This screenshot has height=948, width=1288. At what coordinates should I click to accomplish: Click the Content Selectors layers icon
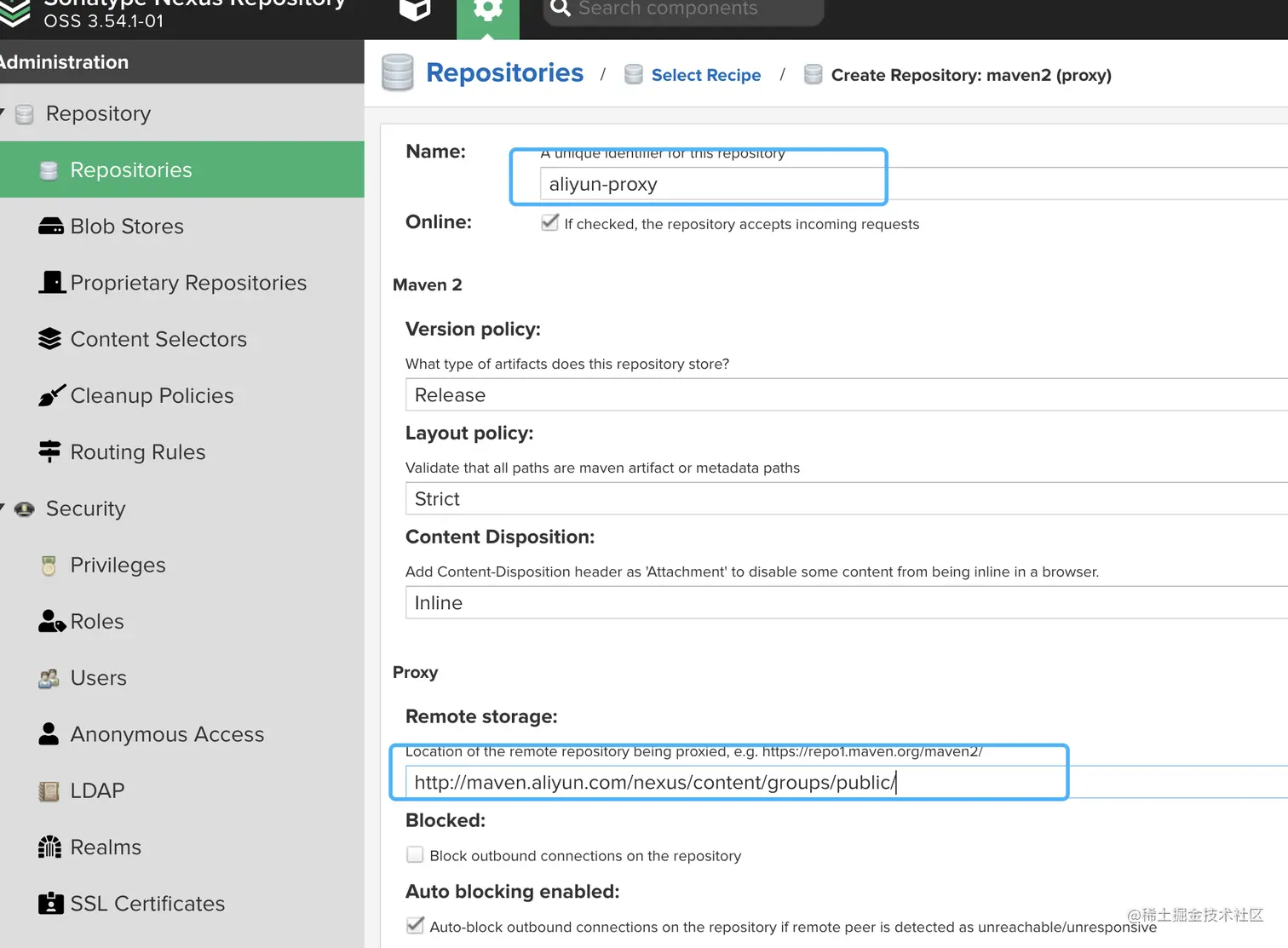pyautogui.click(x=50, y=339)
